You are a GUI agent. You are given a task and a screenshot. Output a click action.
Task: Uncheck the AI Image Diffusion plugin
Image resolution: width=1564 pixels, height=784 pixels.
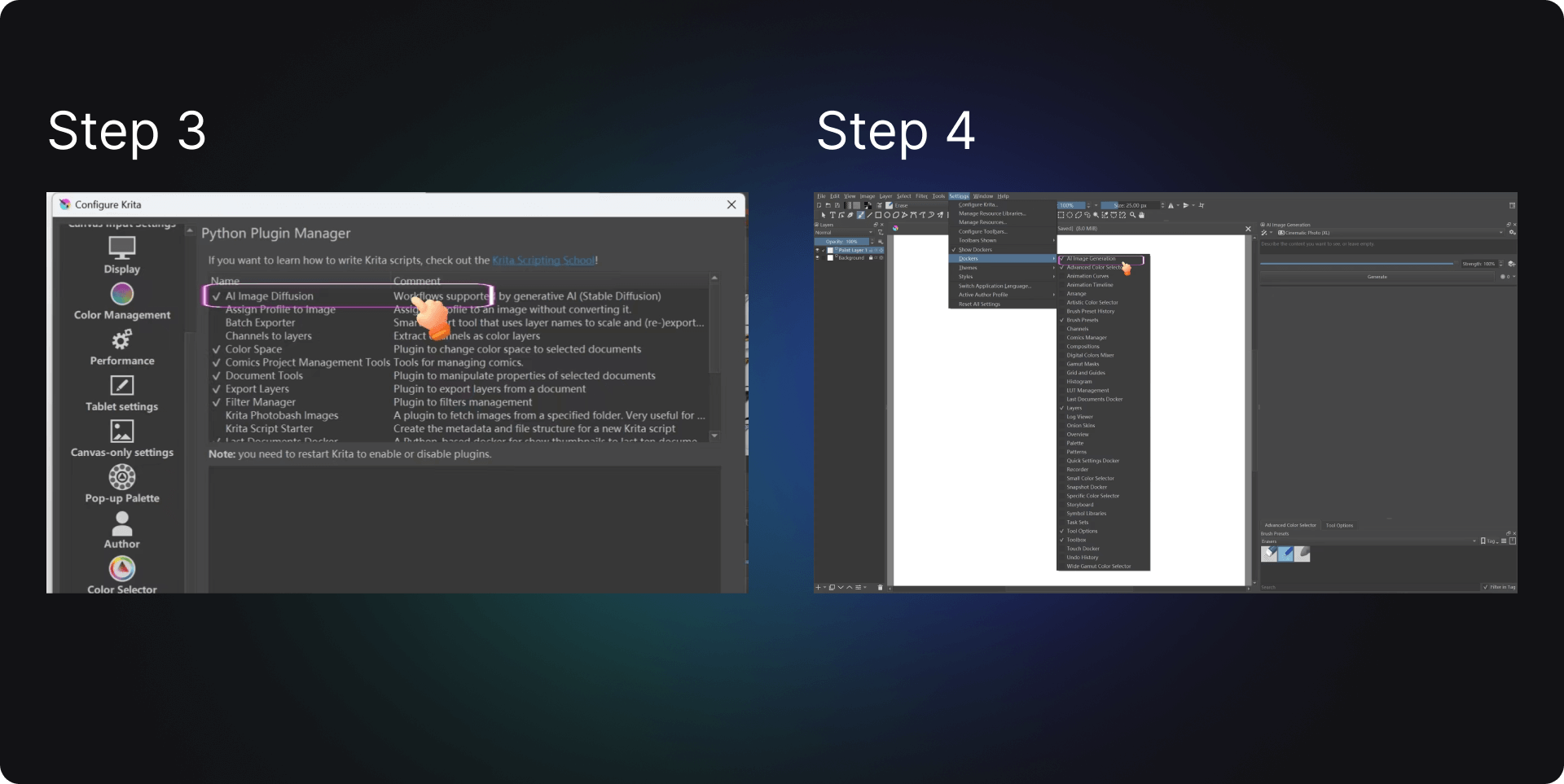point(217,296)
